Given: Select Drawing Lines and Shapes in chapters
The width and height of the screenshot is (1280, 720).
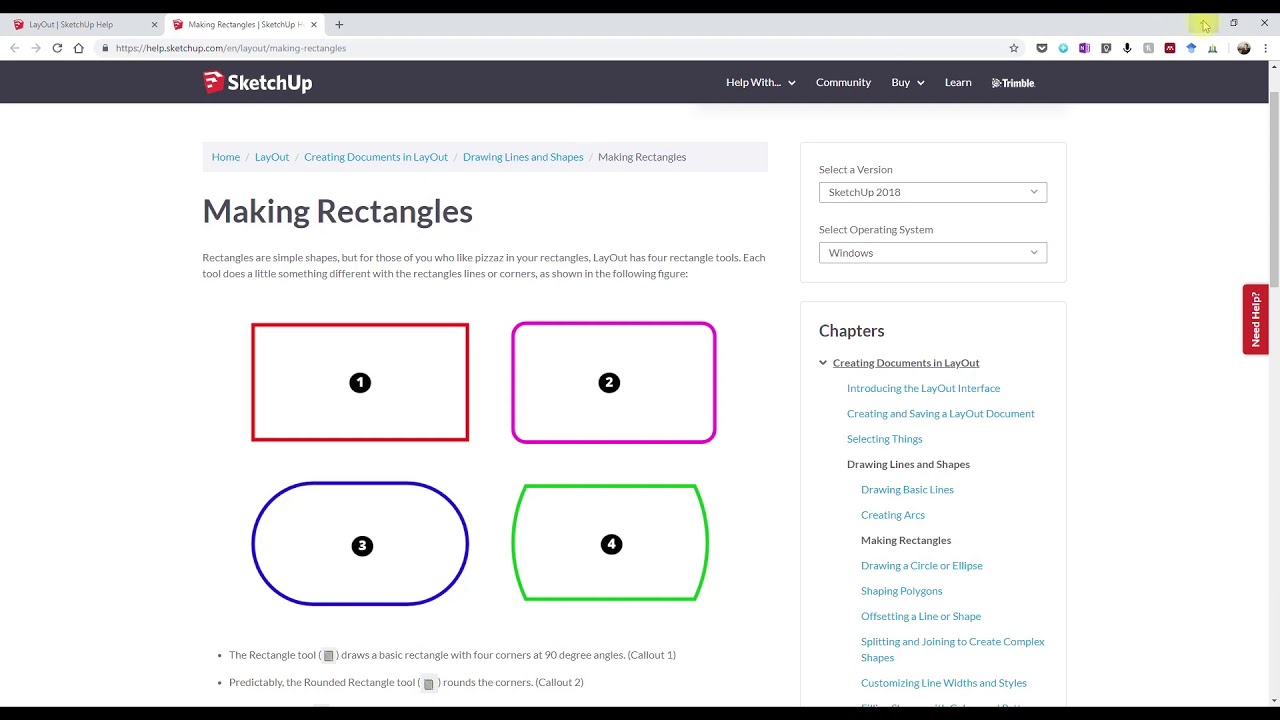Looking at the screenshot, I should click(908, 464).
